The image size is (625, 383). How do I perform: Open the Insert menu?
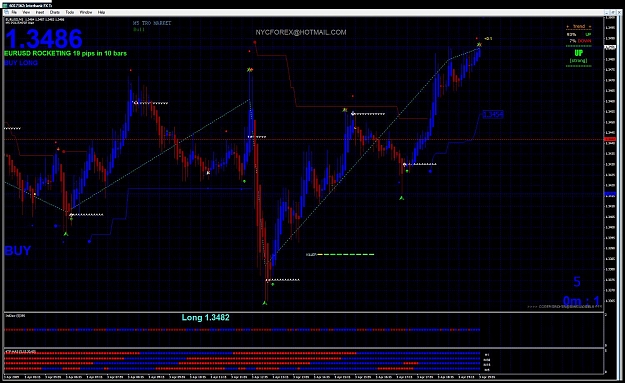(40, 12)
